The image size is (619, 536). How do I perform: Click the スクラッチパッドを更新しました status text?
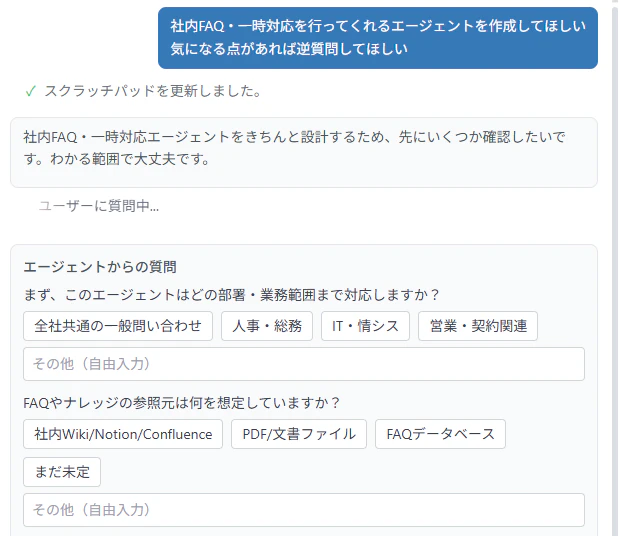pos(153,91)
